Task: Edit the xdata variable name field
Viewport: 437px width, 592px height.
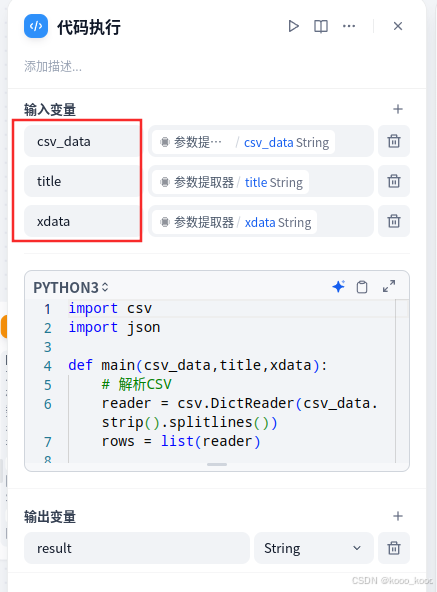Action: (x=82, y=221)
